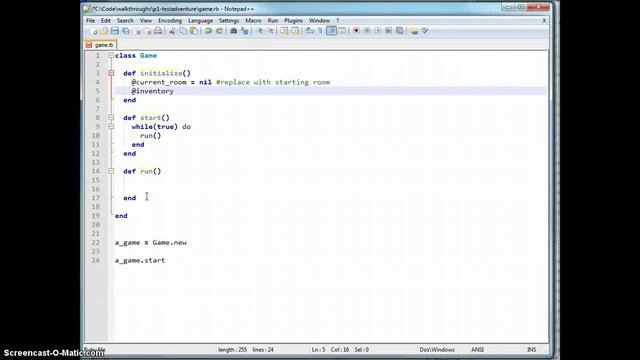The width and height of the screenshot is (640, 360).
Task: Open Find with the binoculars icon
Action: point(233,31)
